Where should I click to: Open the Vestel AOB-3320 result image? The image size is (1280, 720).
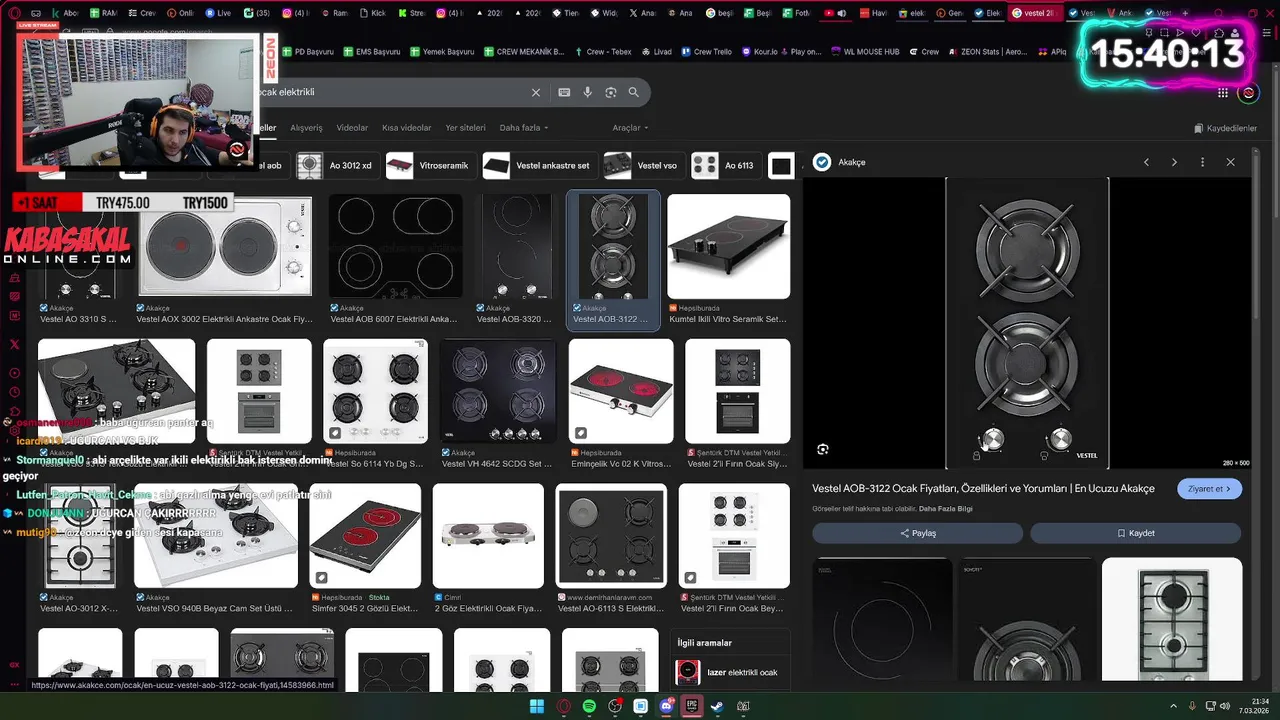(514, 246)
